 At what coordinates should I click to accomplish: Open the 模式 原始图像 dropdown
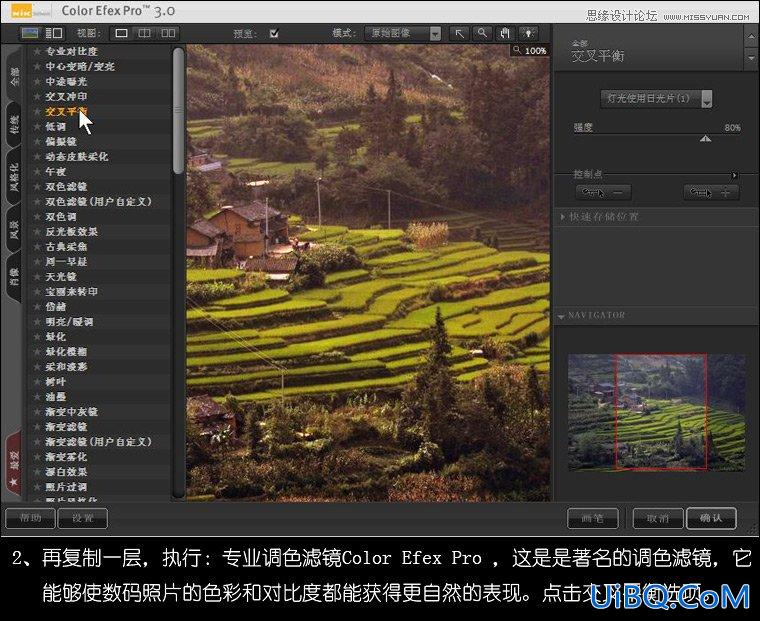click(403, 33)
